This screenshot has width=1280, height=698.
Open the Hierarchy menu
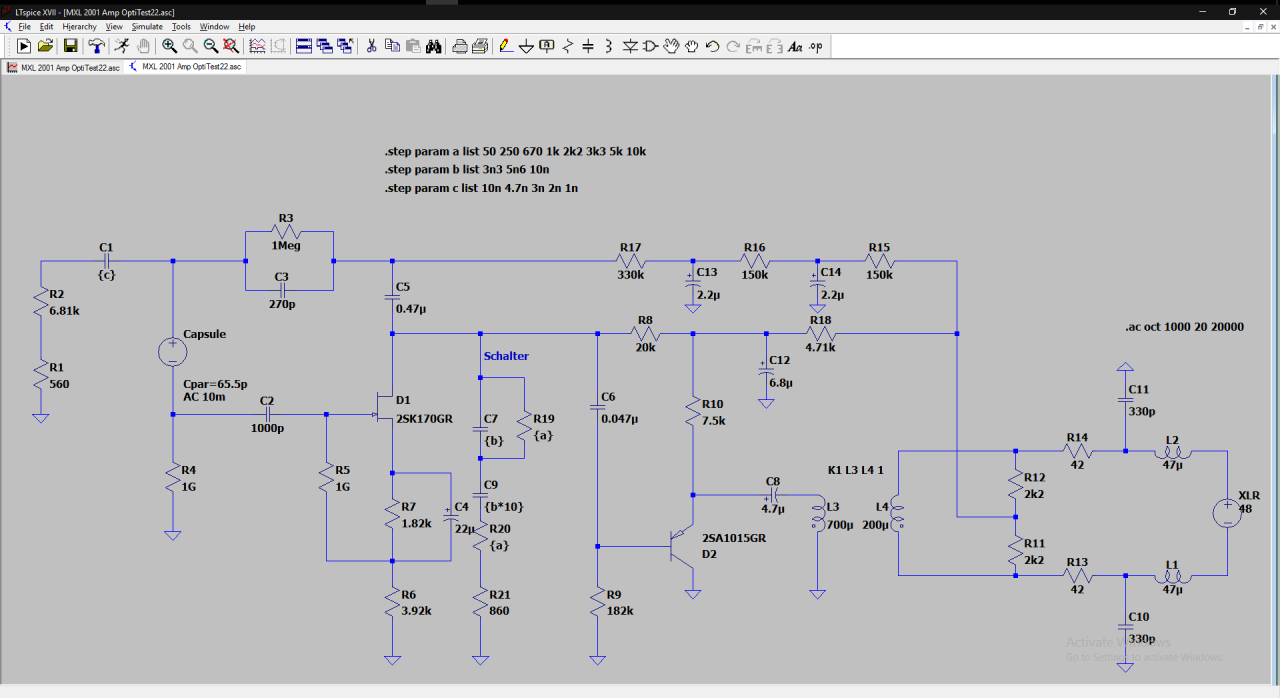[80, 26]
